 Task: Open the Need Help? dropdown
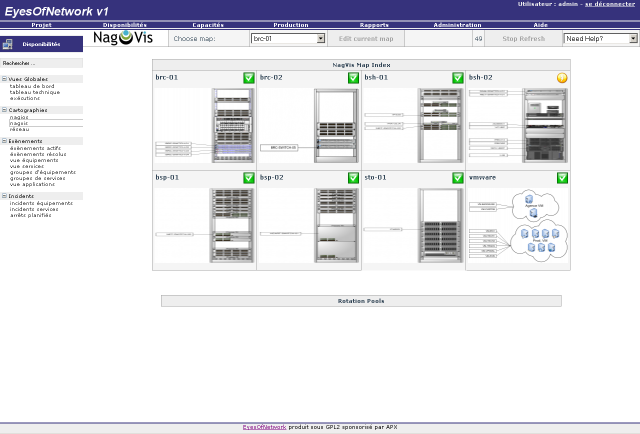pyautogui.click(x=600, y=38)
